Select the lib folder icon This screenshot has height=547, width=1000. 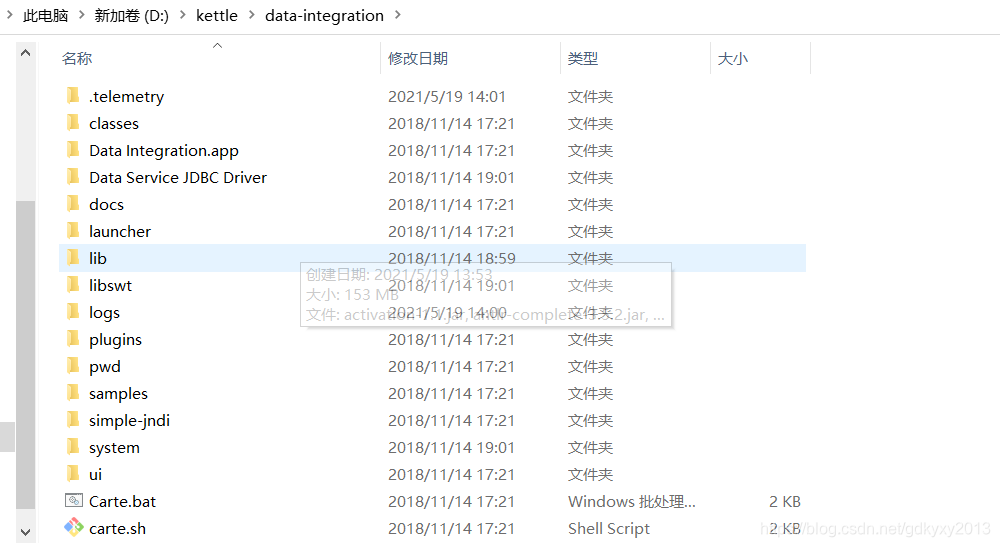(x=73, y=258)
